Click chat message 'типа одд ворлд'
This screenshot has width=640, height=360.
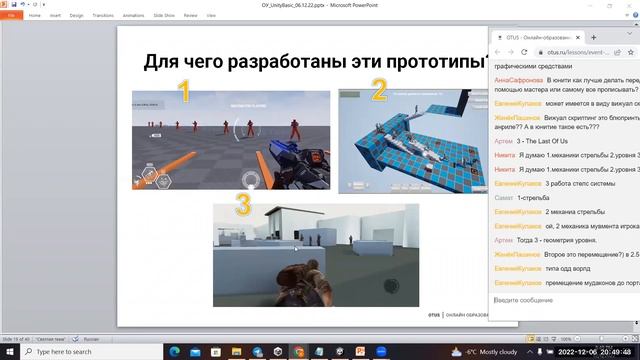point(568,269)
